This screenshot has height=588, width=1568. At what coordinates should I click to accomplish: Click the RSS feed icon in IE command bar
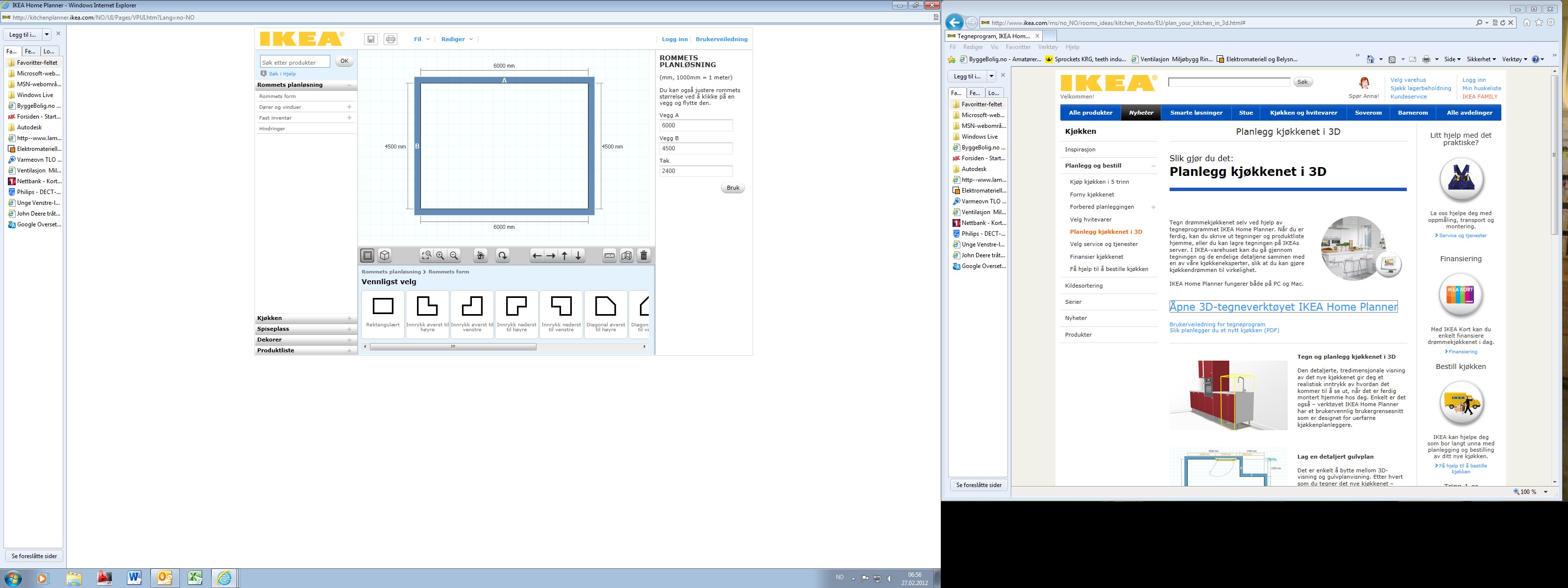(1392, 59)
